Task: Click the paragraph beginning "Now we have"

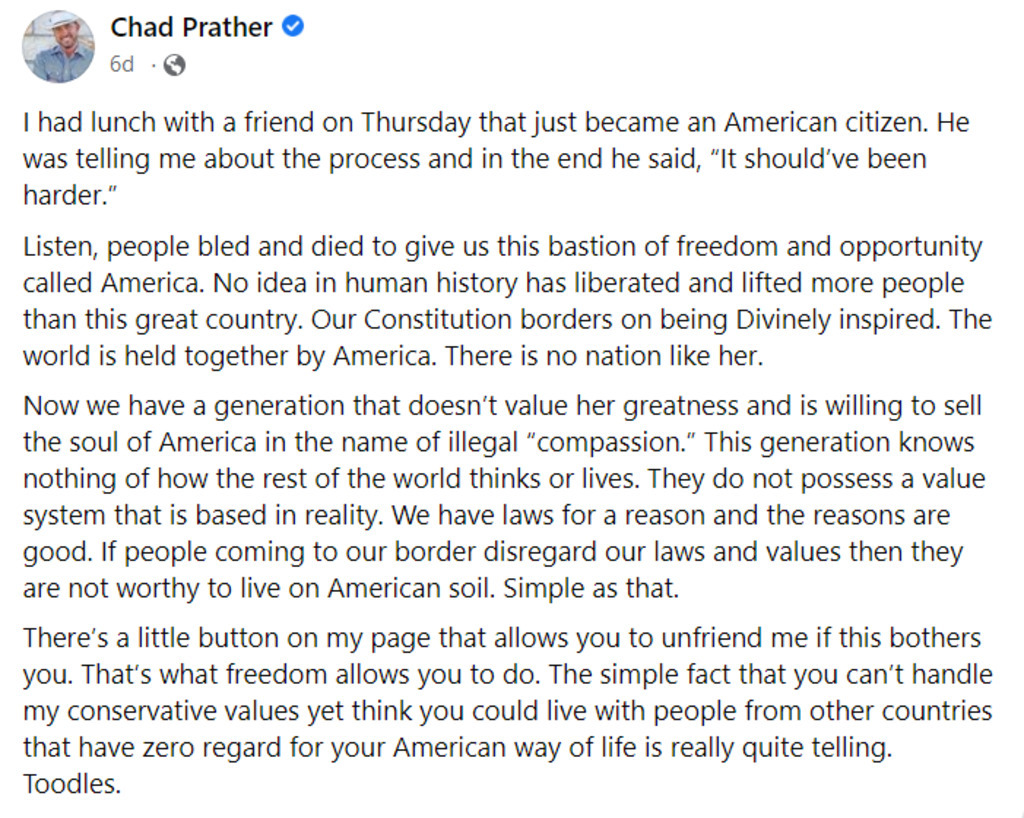Action: pyautogui.click(x=504, y=497)
